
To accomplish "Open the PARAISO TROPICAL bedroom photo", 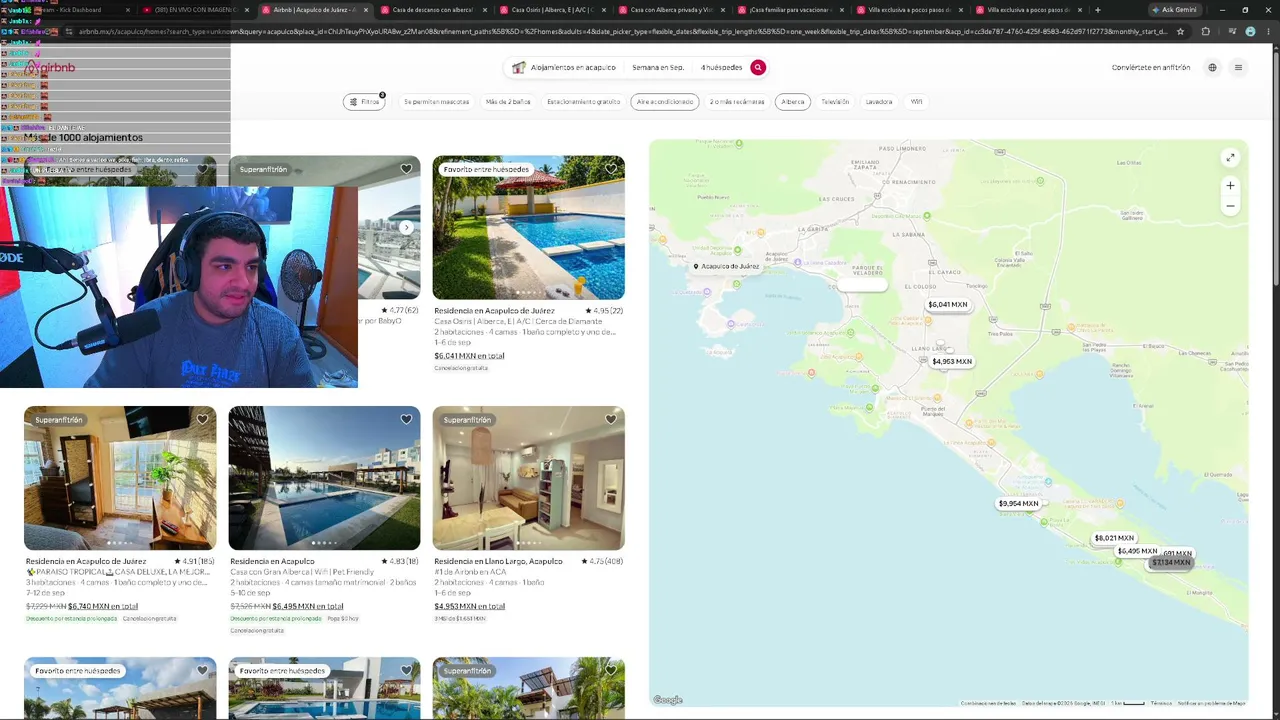I will point(120,478).
